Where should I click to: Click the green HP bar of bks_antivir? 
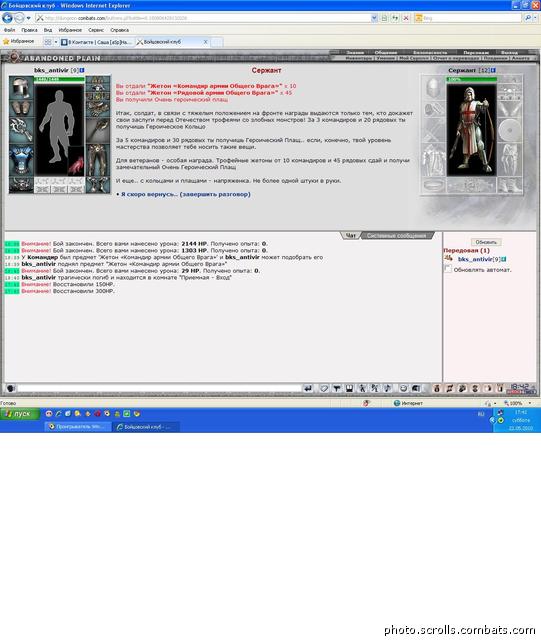click(x=60, y=79)
